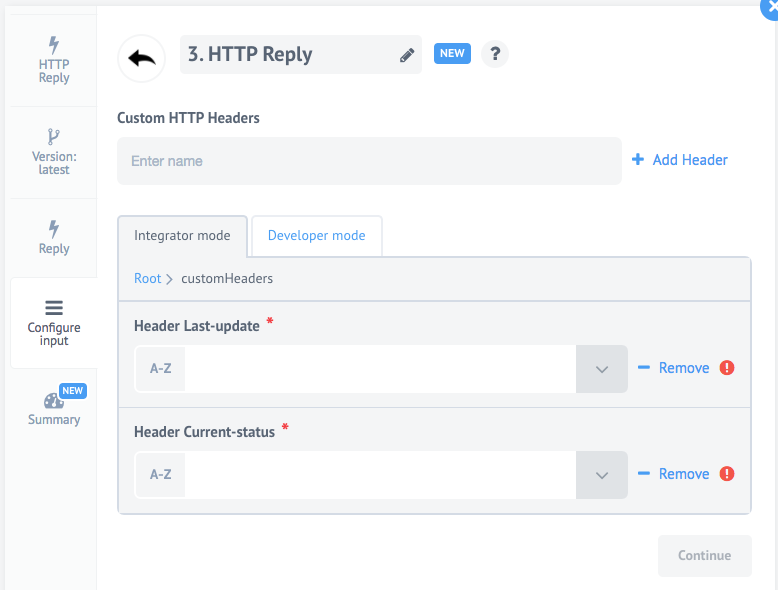Expand the Header Current-status dropdown arrow
The height and width of the screenshot is (590, 778).
[x=601, y=475]
